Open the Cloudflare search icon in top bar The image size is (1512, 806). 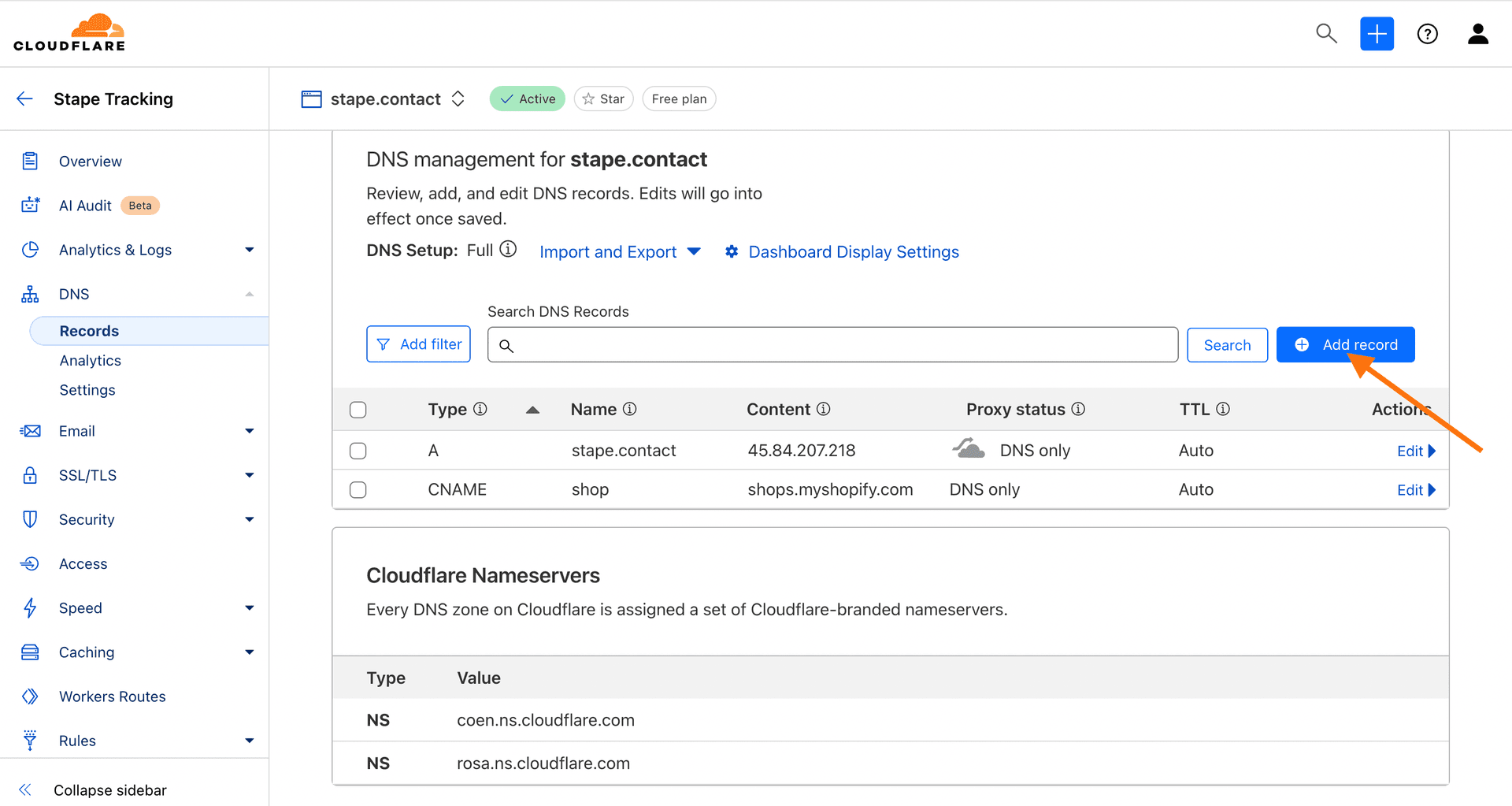[x=1326, y=34]
